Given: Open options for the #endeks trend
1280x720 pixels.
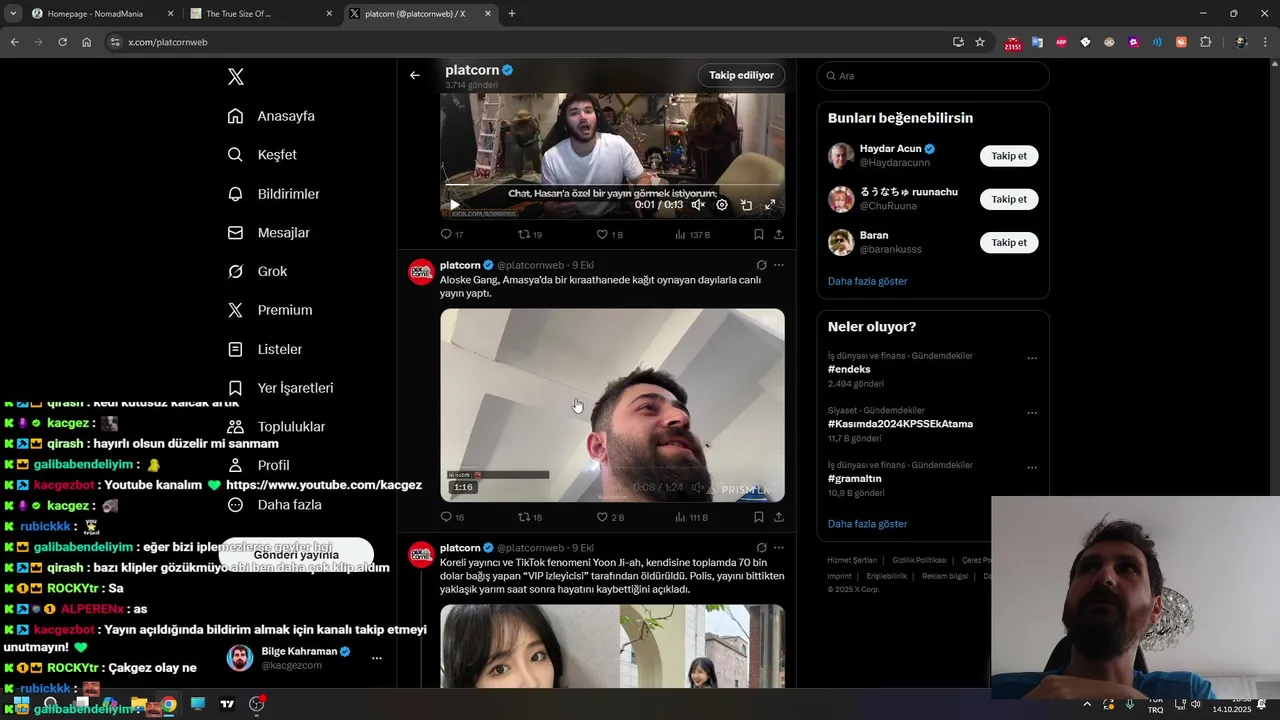Looking at the screenshot, I should (1032, 358).
